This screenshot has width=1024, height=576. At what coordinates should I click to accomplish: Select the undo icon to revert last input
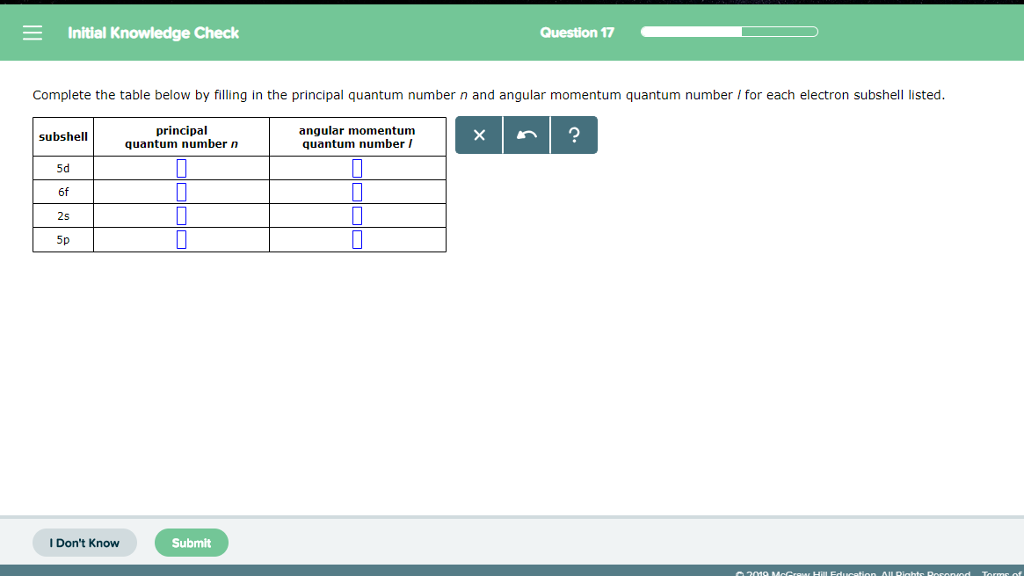coord(526,135)
